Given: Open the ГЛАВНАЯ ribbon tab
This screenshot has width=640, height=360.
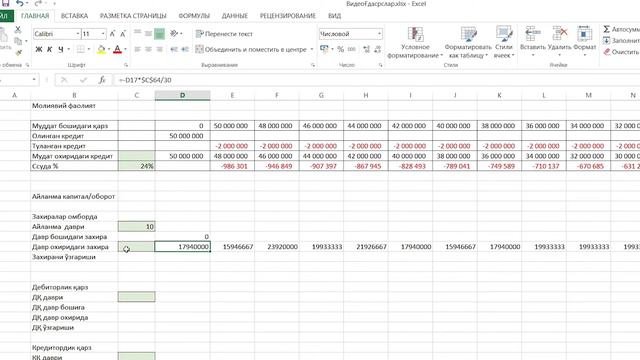Looking at the screenshot, I should (35, 16).
